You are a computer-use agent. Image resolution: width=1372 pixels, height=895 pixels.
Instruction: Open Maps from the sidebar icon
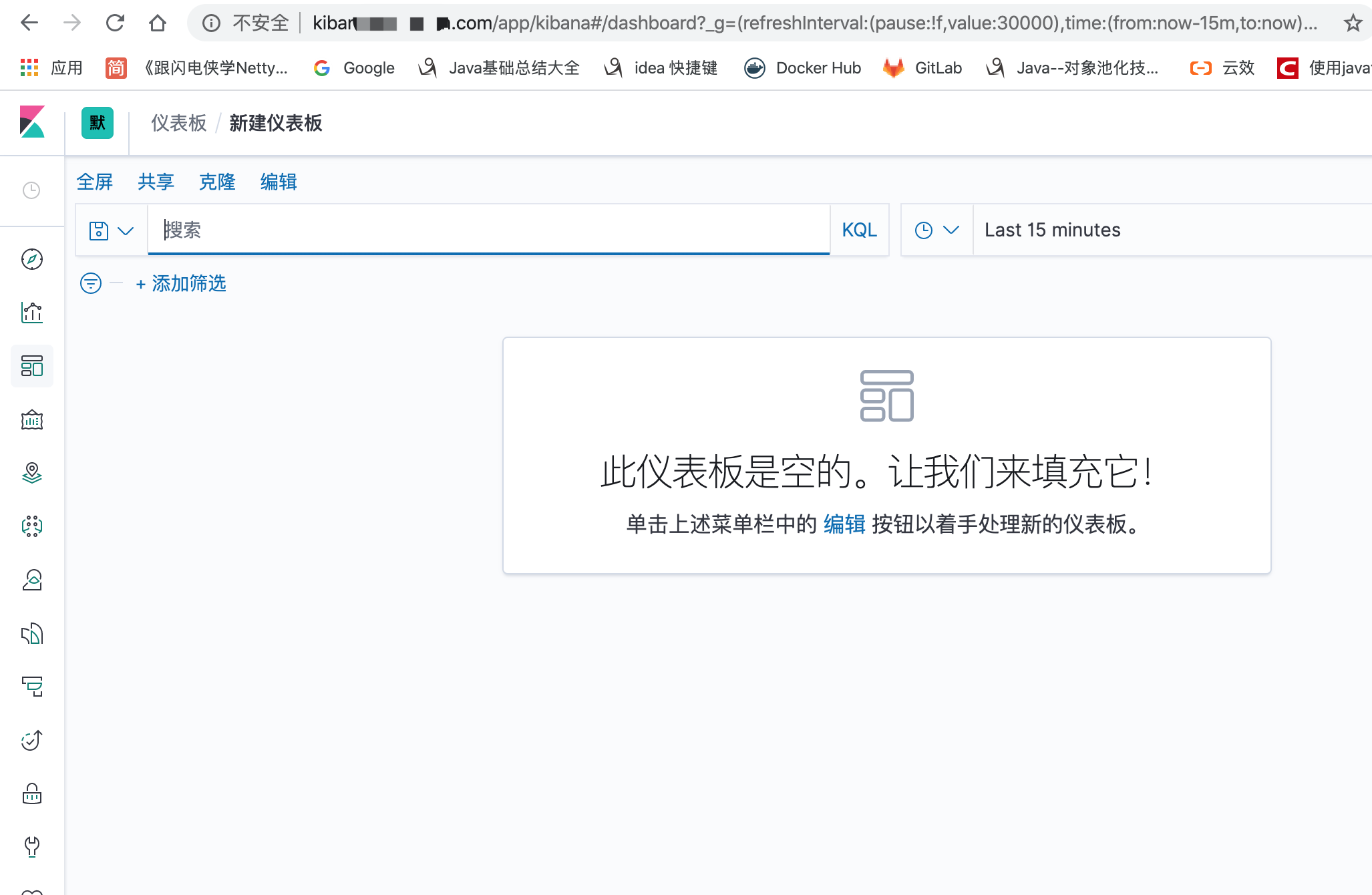32,473
